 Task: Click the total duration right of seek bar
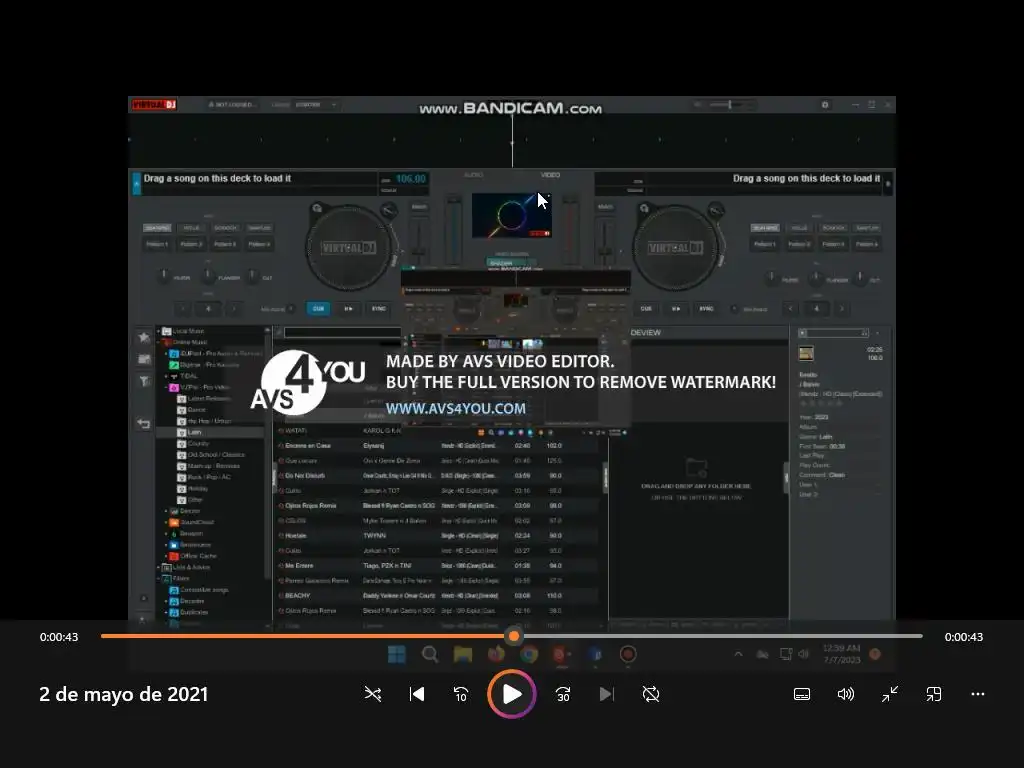(964, 637)
